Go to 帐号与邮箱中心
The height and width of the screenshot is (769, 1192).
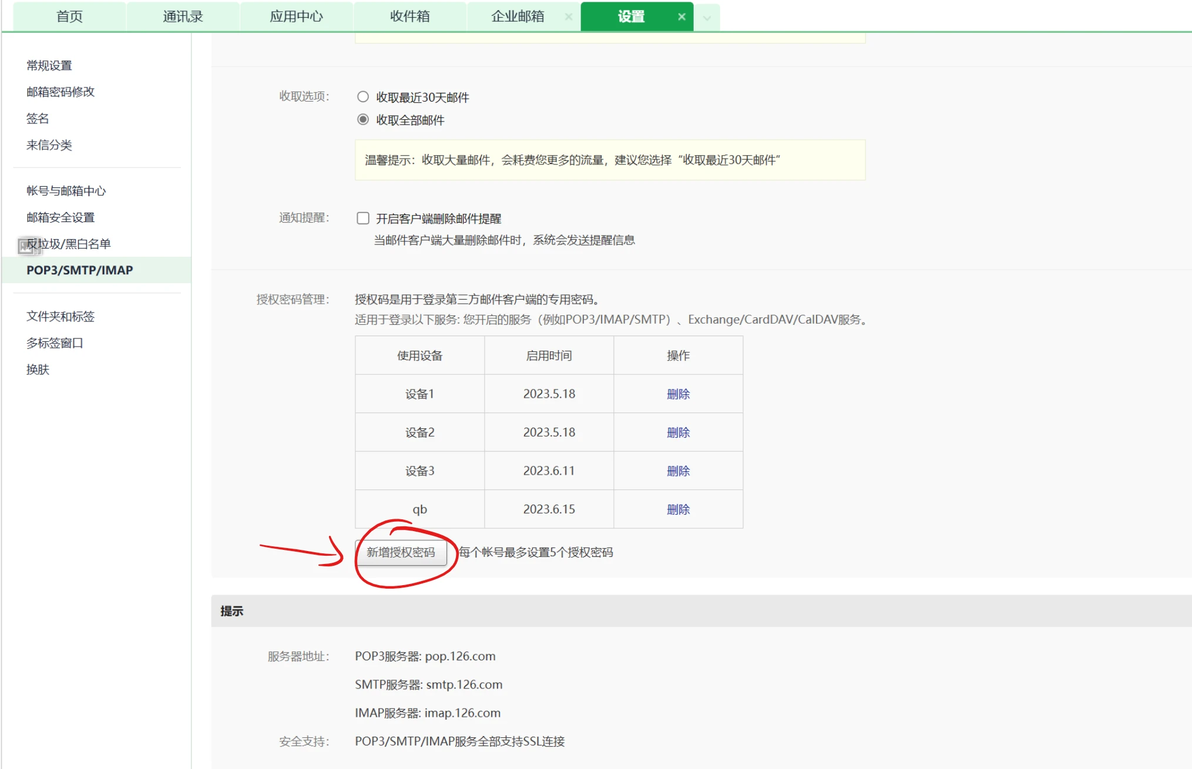click(x=66, y=191)
